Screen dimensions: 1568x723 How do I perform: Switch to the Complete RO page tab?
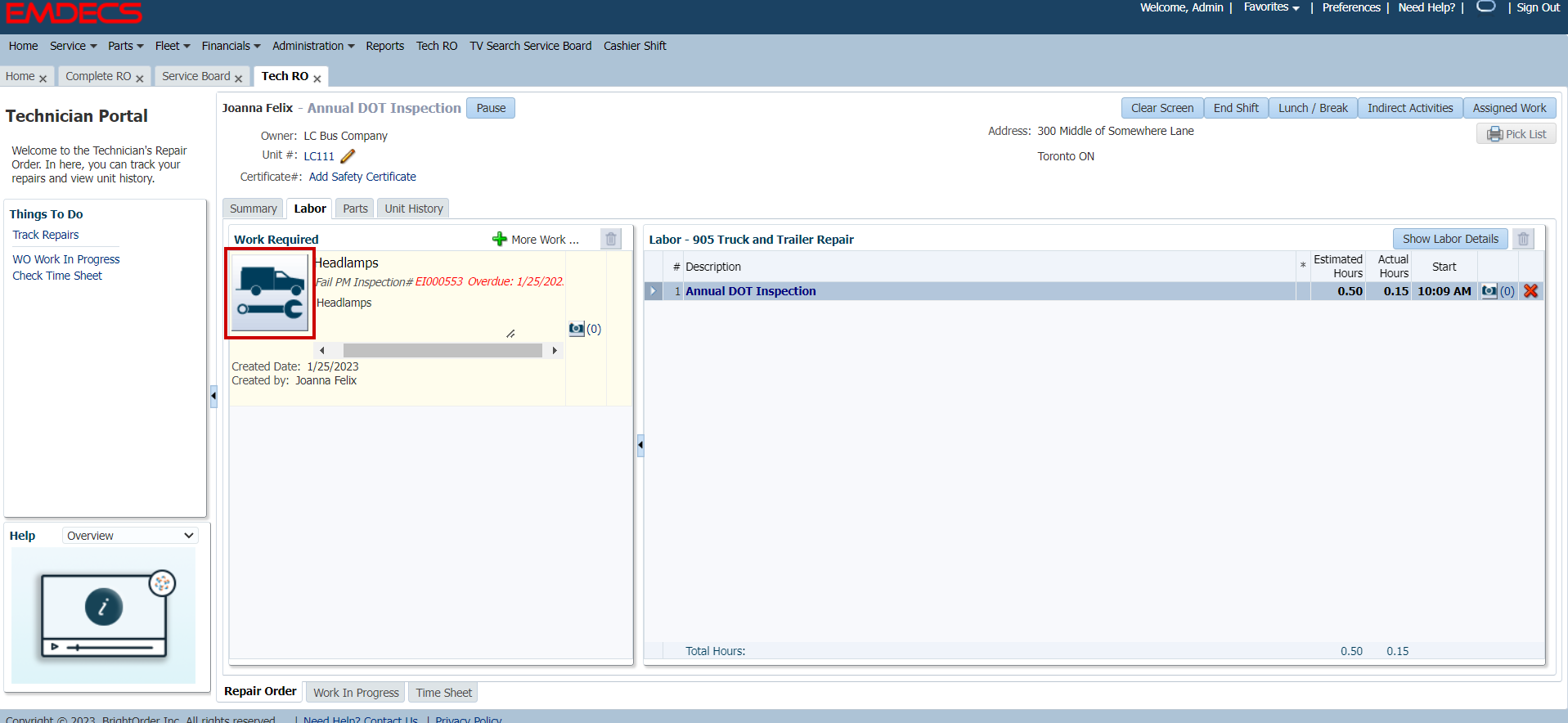pos(98,76)
